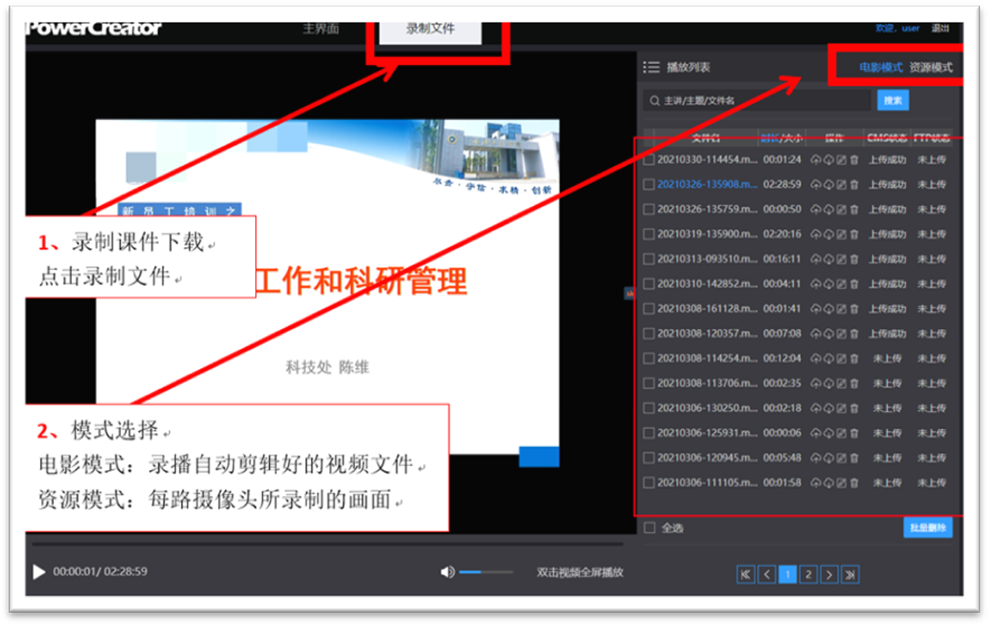This screenshot has width=991, height=626.
Task: Check the 全选 select-all checkbox
Action: (649, 527)
